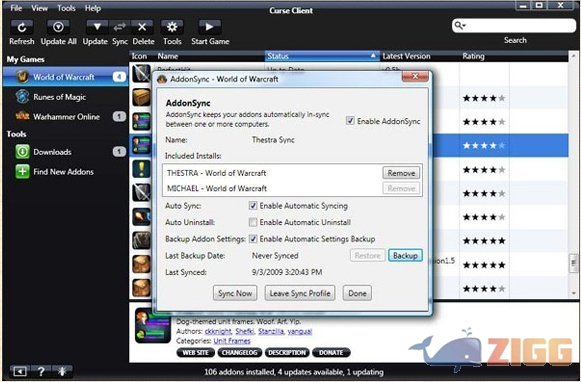Open the View menu
Viewport: 581px width, 382px height.
click(x=39, y=8)
